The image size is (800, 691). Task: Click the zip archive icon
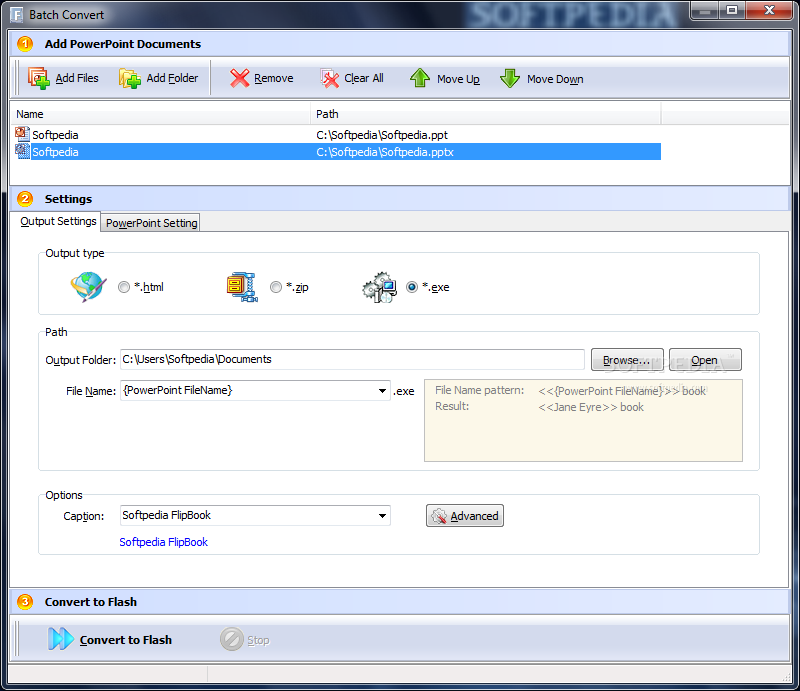coord(242,287)
